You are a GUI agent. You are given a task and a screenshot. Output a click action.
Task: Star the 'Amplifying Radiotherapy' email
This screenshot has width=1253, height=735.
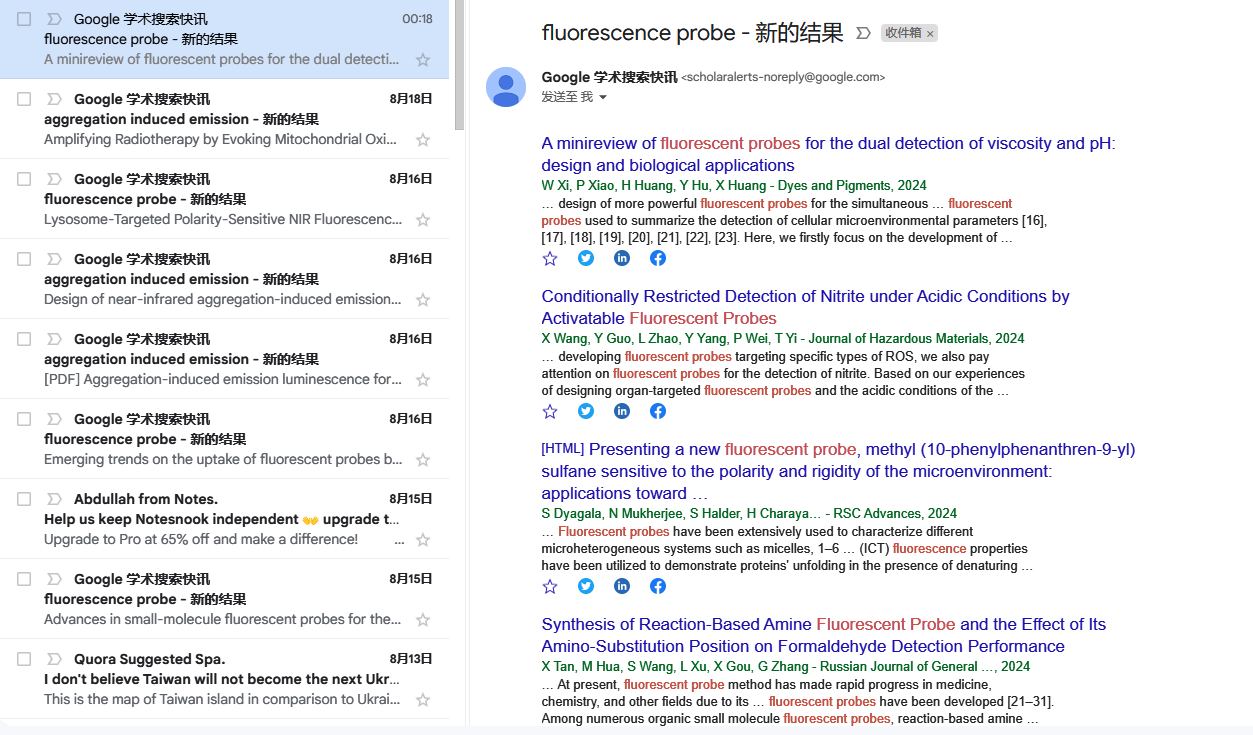(423, 140)
